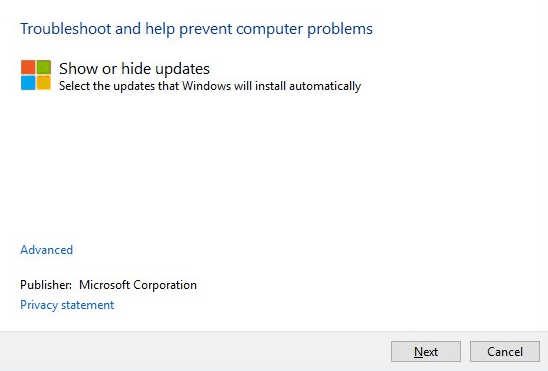548x371 pixels.
Task: Click the Windows four-color logo icon
Action: point(36,75)
